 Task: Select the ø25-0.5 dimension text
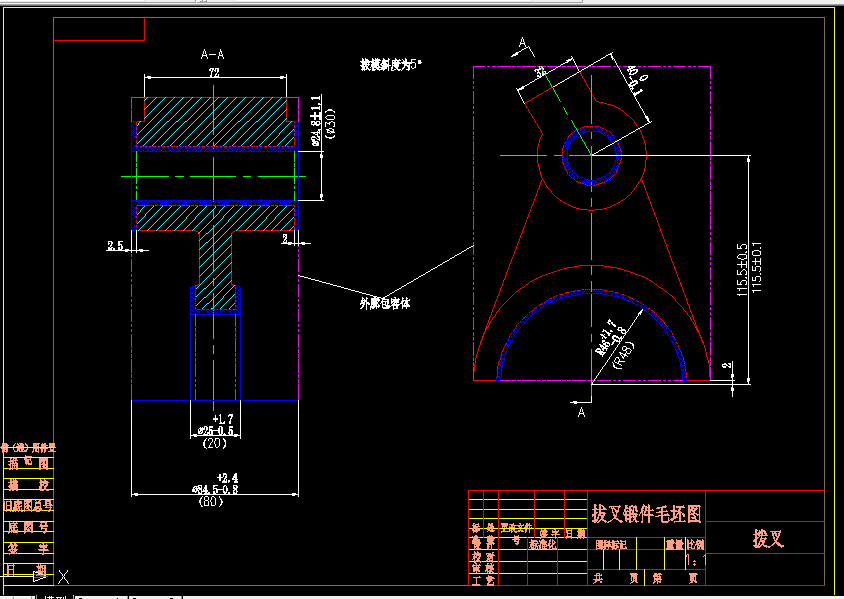tap(215, 431)
